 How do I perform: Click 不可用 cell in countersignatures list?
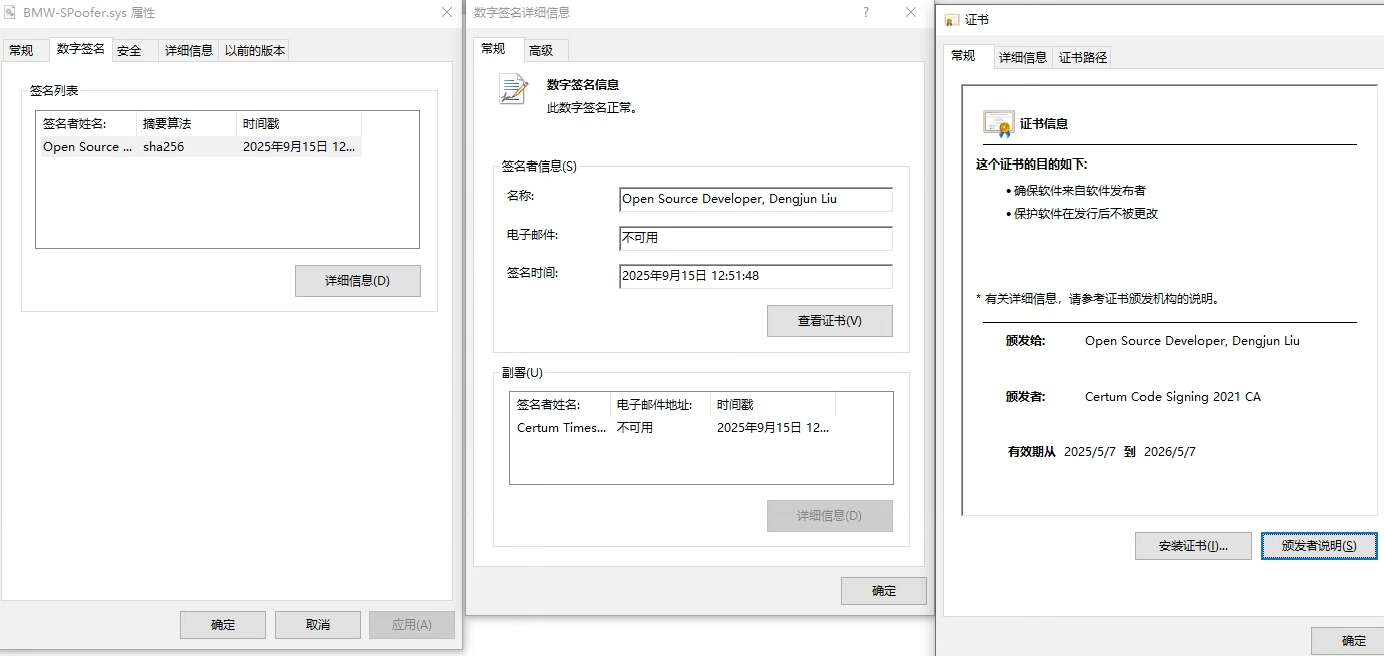tap(635, 427)
